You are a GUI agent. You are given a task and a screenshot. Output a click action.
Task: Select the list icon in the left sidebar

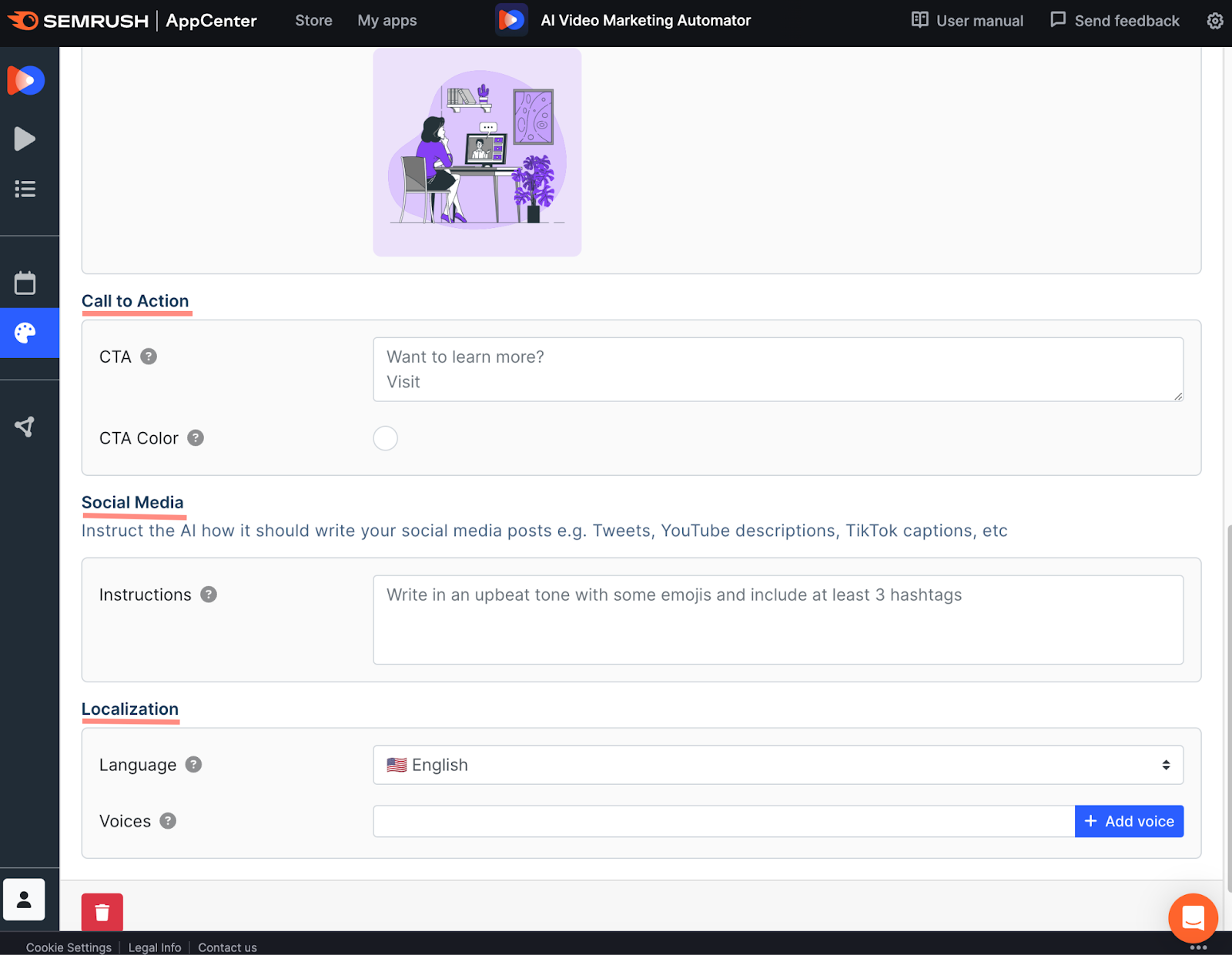[25, 189]
